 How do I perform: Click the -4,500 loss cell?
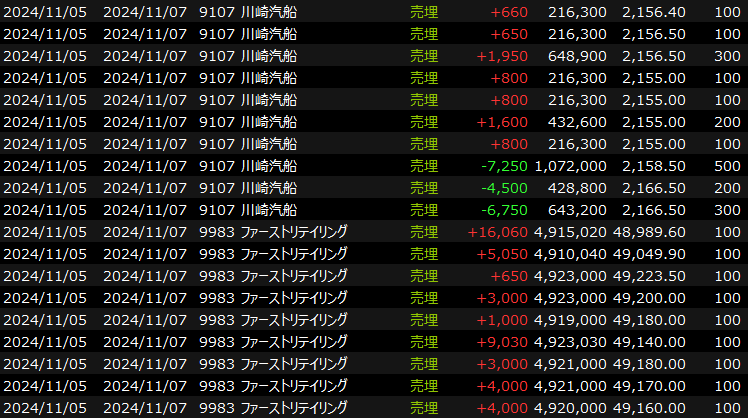(x=505, y=188)
